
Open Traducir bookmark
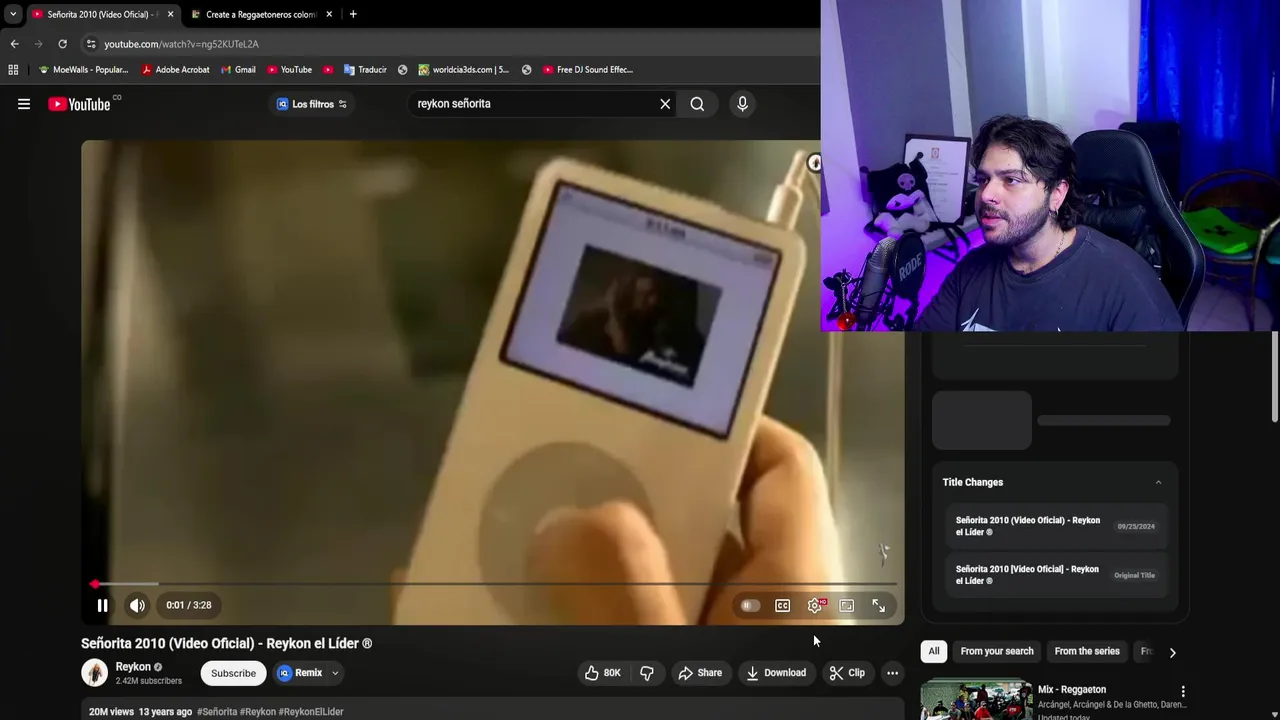coord(365,70)
